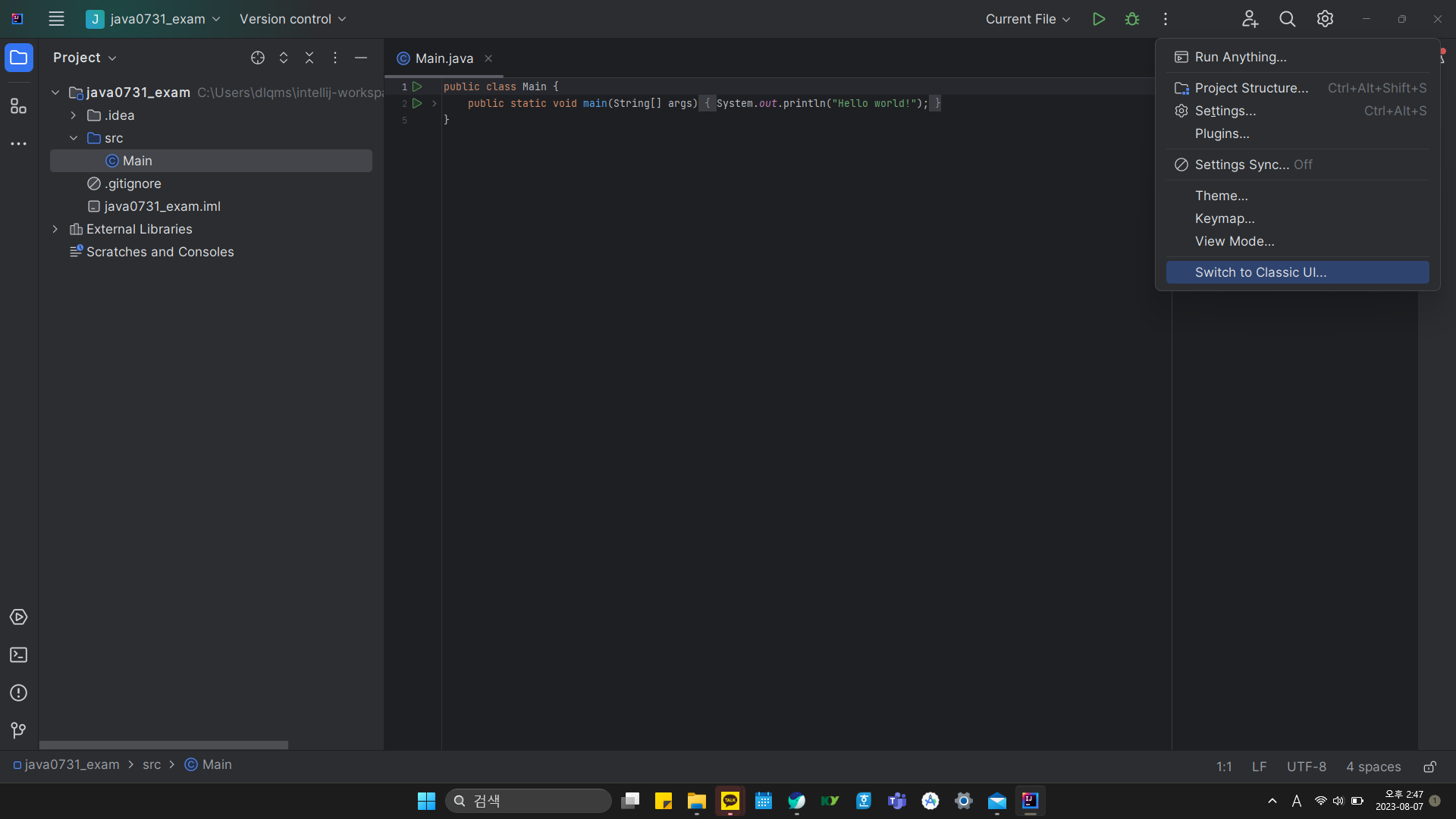
Task: Open Search Everywhere magnifier icon
Action: pos(1287,19)
